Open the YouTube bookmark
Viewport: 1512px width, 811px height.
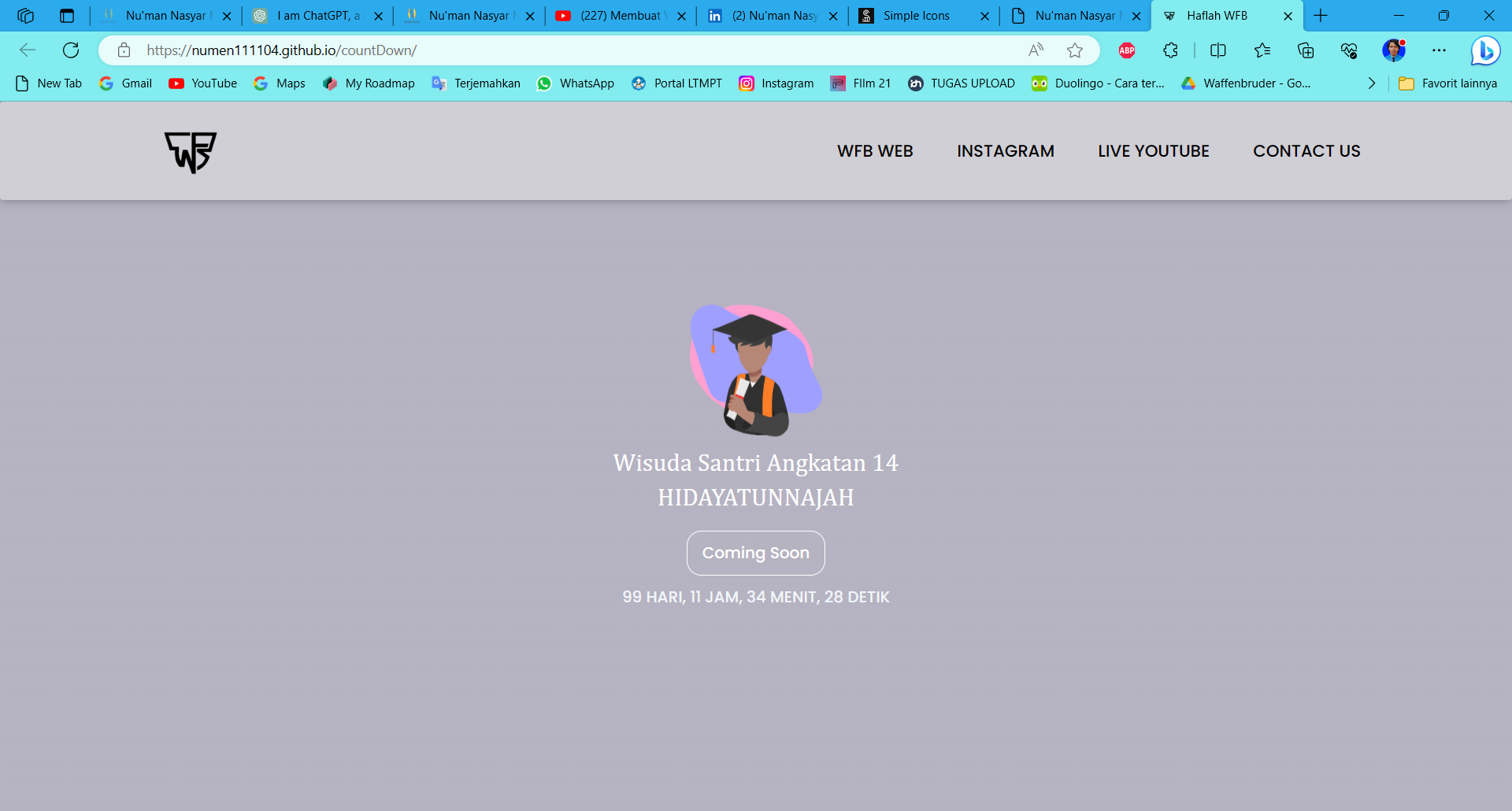click(203, 83)
